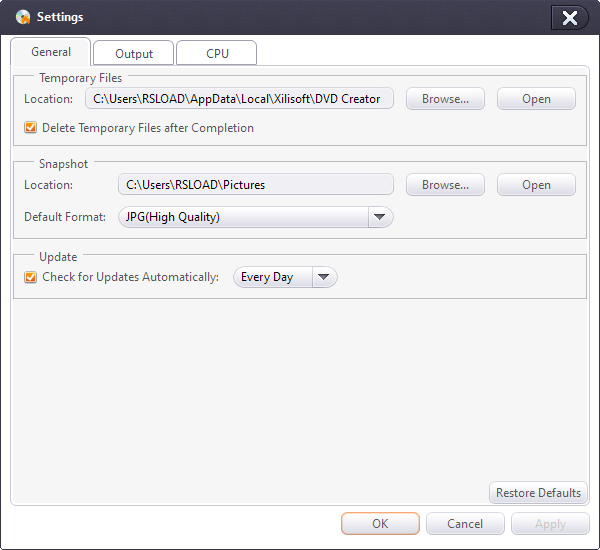Screen dimensions: 600x550
Task: Click the DVD Creator app icon in title bar
Action: pyautogui.click(x=23, y=17)
